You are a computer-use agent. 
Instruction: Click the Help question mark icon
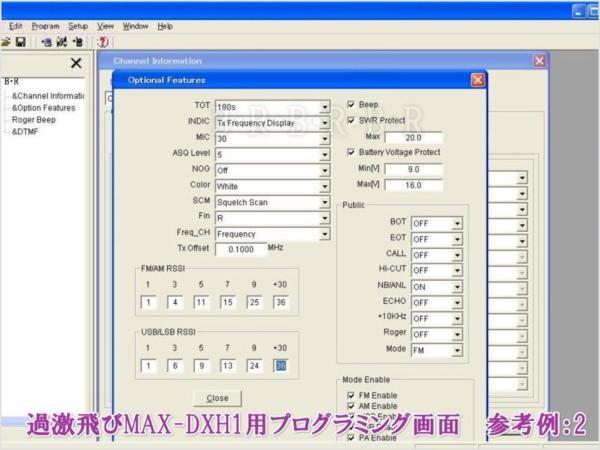tap(102, 43)
